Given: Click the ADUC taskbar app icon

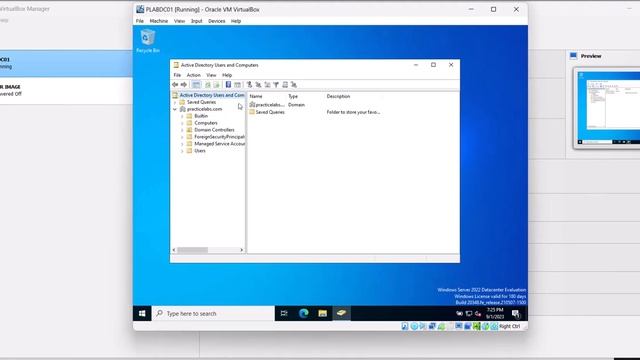Looking at the screenshot, I should 341,313.
